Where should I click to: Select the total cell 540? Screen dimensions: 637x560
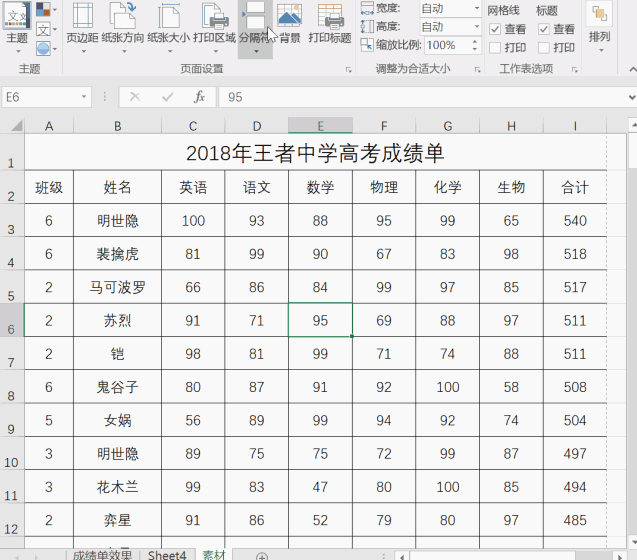point(575,220)
